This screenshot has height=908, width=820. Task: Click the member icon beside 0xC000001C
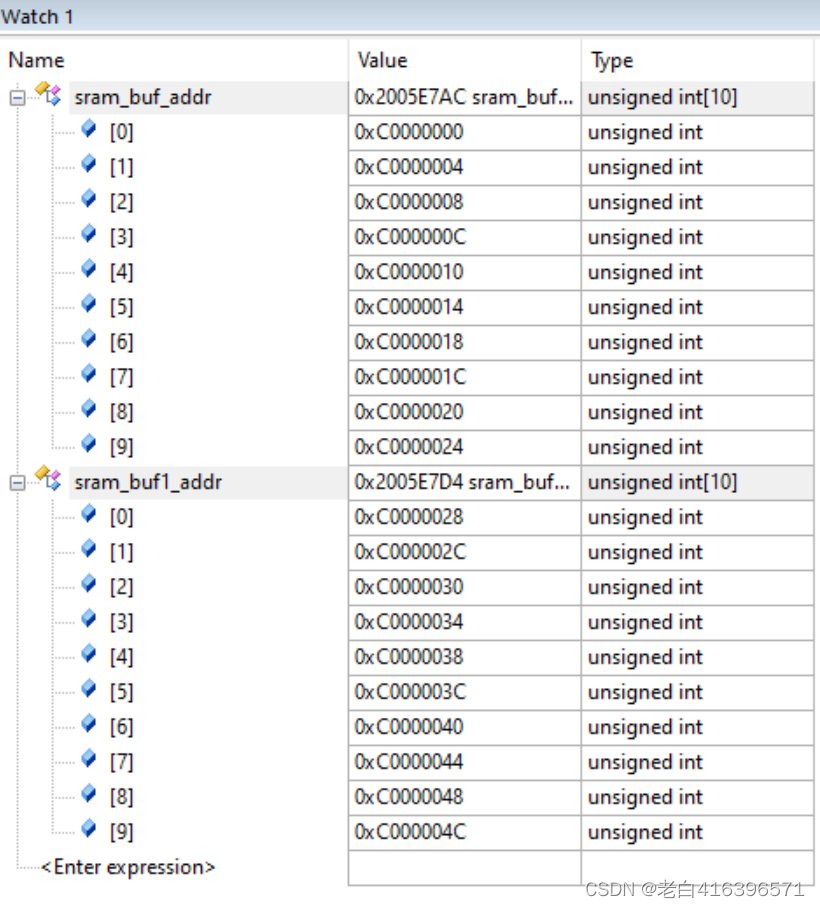[x=89, y=374]
